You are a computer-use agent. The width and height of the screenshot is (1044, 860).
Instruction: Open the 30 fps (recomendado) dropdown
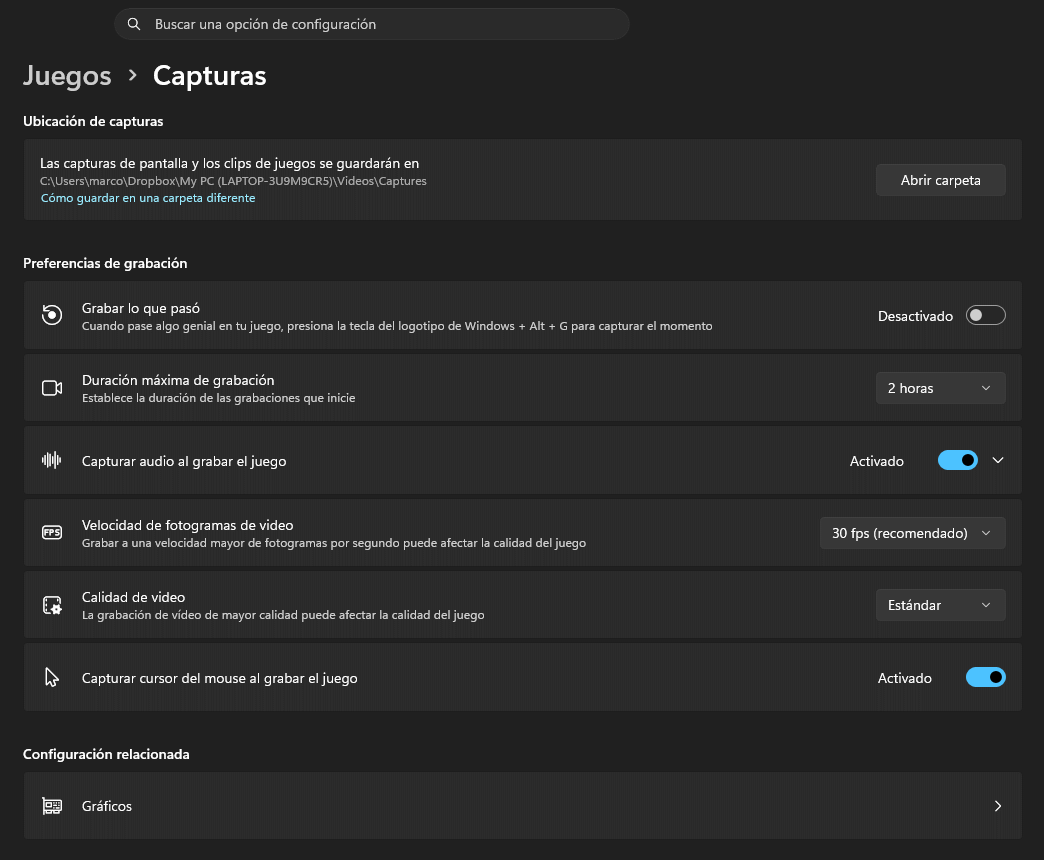[x=912, y=533]
